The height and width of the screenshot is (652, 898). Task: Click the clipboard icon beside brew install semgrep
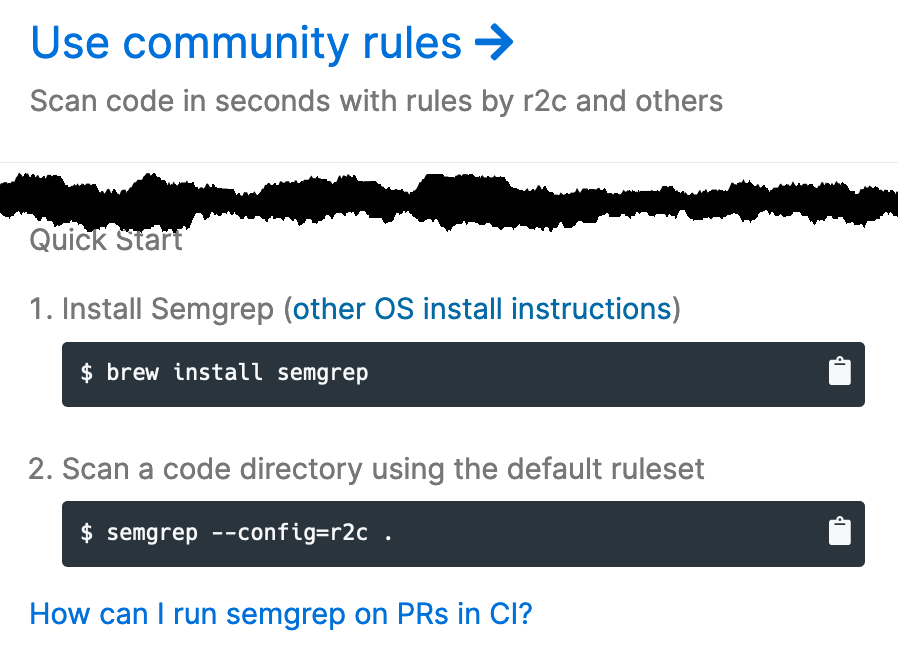[841, 373]
